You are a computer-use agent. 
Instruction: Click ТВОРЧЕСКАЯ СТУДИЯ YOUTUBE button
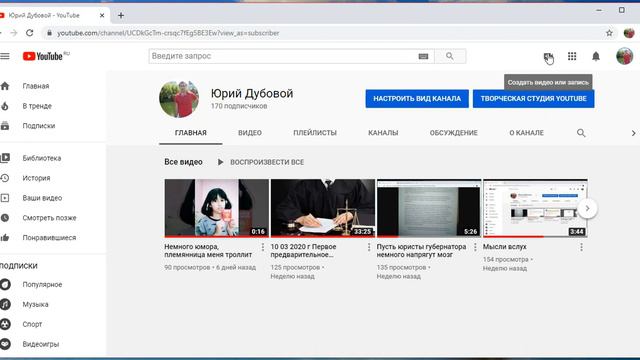click(x=533, y=99)
